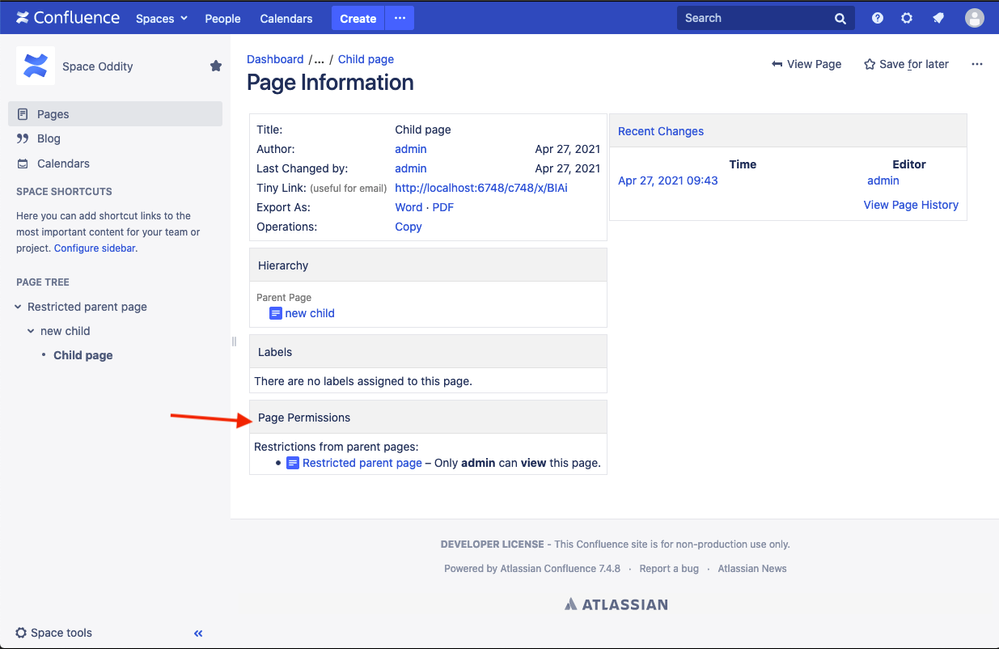Collapse the Restricted parent page tree node
The image size is (999, 649).
[18, 306]
